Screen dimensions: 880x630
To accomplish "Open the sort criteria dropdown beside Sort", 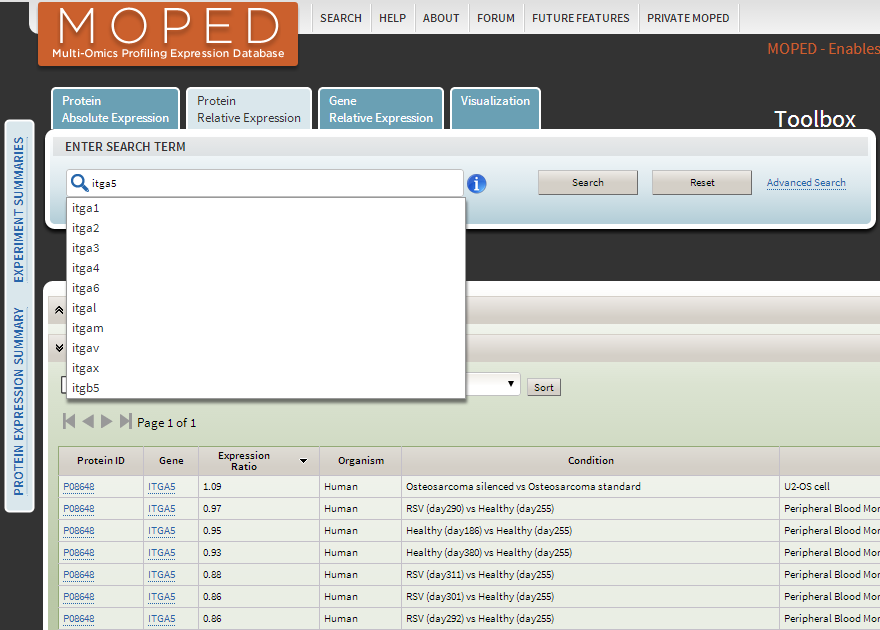I will [x=510, y=384].
